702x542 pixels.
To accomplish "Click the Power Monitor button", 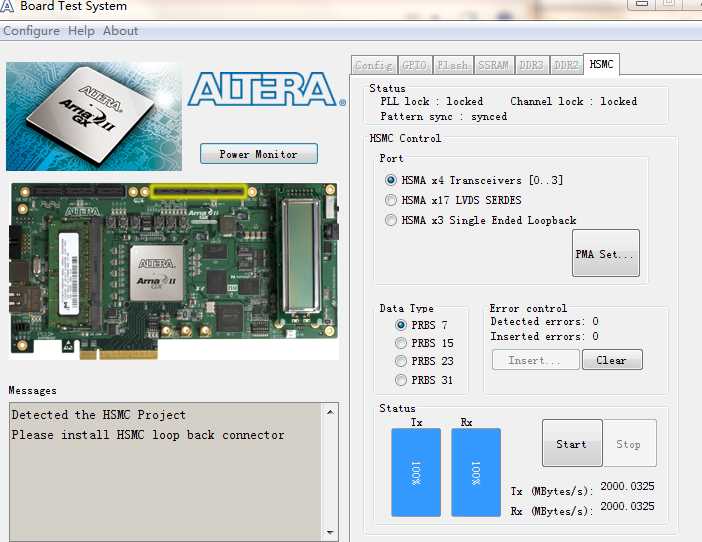I will [259, 154].
